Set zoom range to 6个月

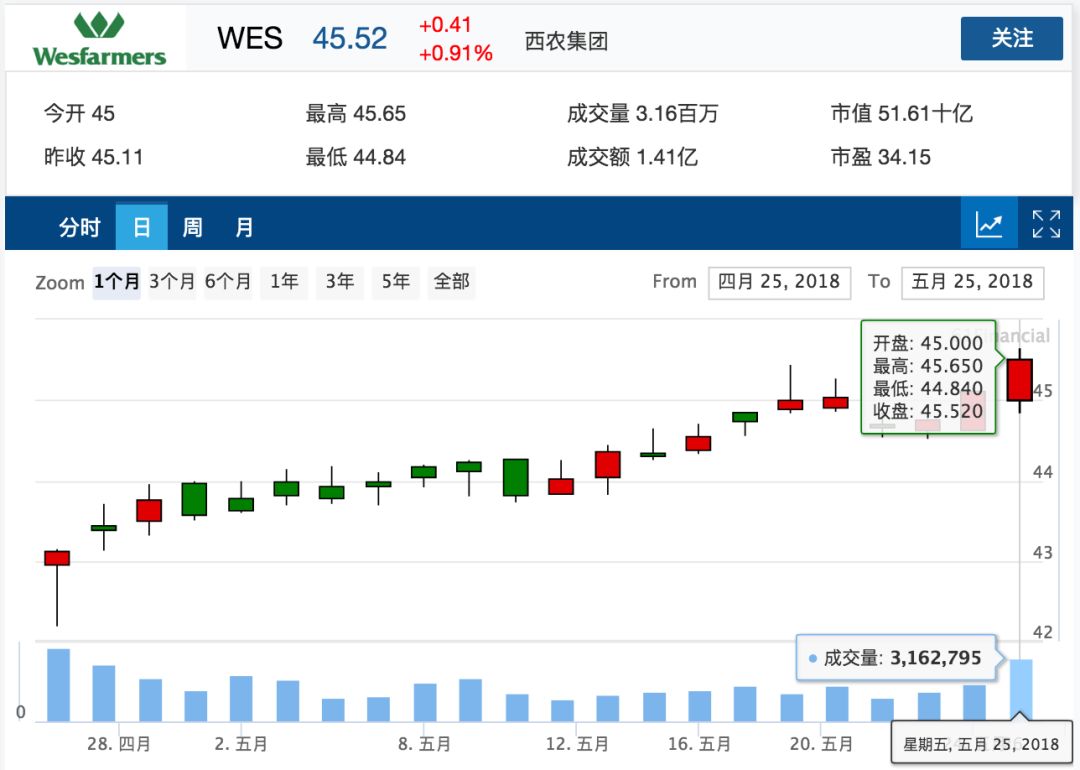pos(228,282)
